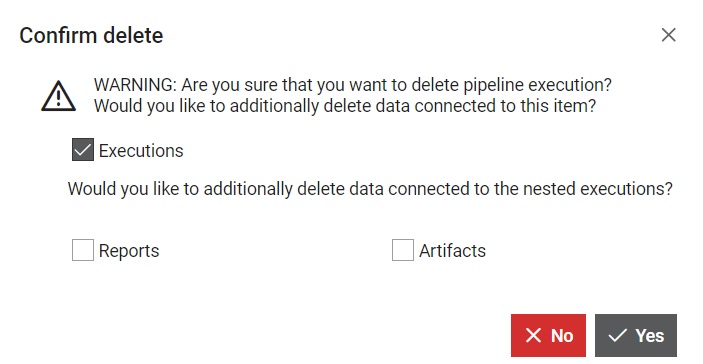
Task: Click blank space between Reports and Artifacts
Action: pyautogui.click(x=275, y=250)
